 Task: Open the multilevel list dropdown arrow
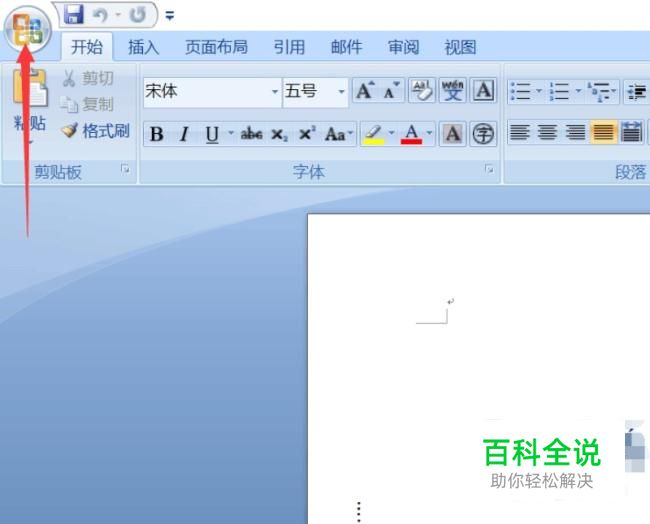pos(614,91)
